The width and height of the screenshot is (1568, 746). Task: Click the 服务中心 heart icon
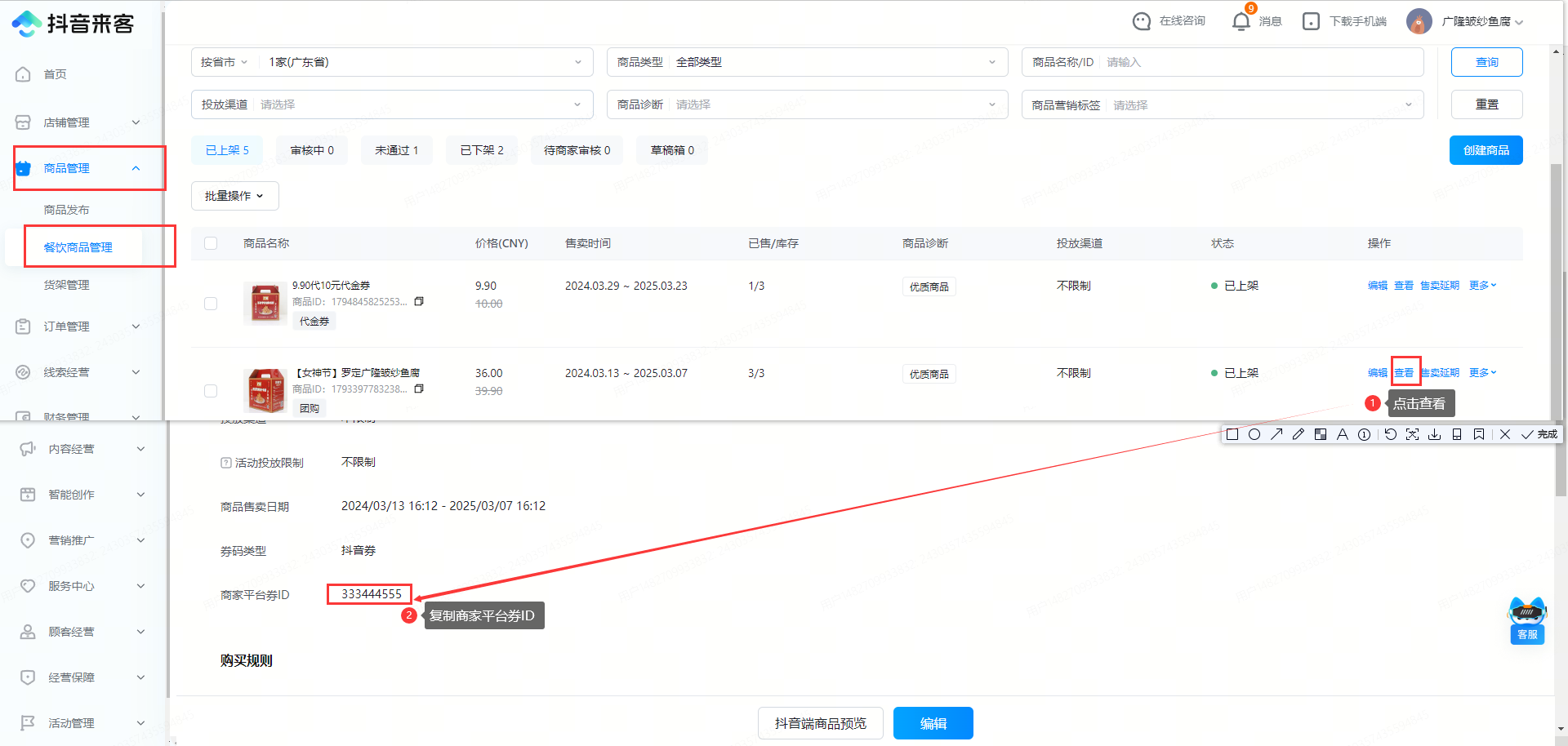(28, 586)
